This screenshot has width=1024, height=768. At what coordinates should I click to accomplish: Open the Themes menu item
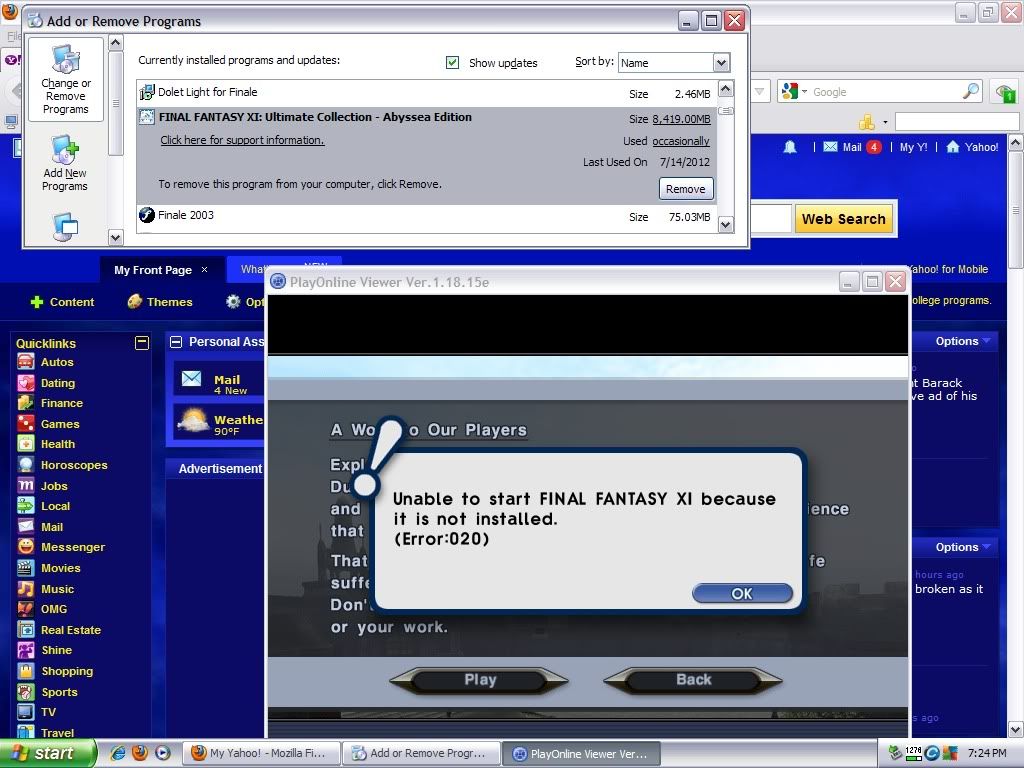[x=160, y=302]
